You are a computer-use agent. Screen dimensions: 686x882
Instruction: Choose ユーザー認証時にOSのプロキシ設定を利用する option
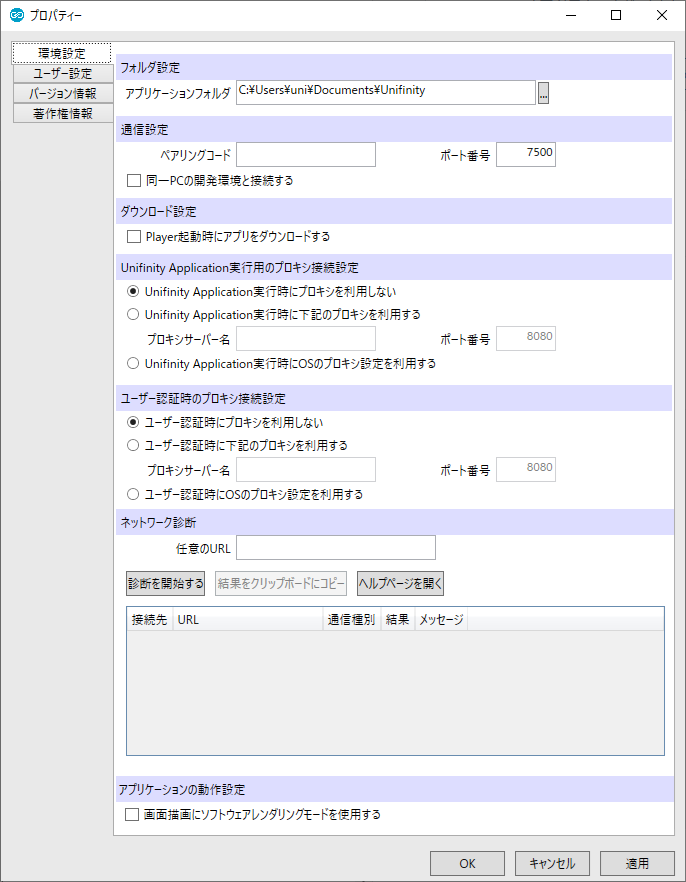[133, 494]
